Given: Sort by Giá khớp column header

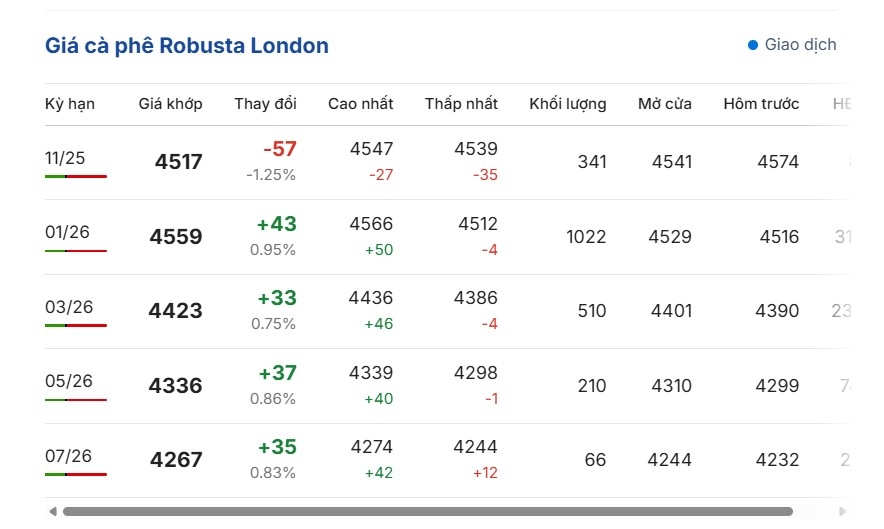Looking at the screenshot, I should [x=170, y=104].
